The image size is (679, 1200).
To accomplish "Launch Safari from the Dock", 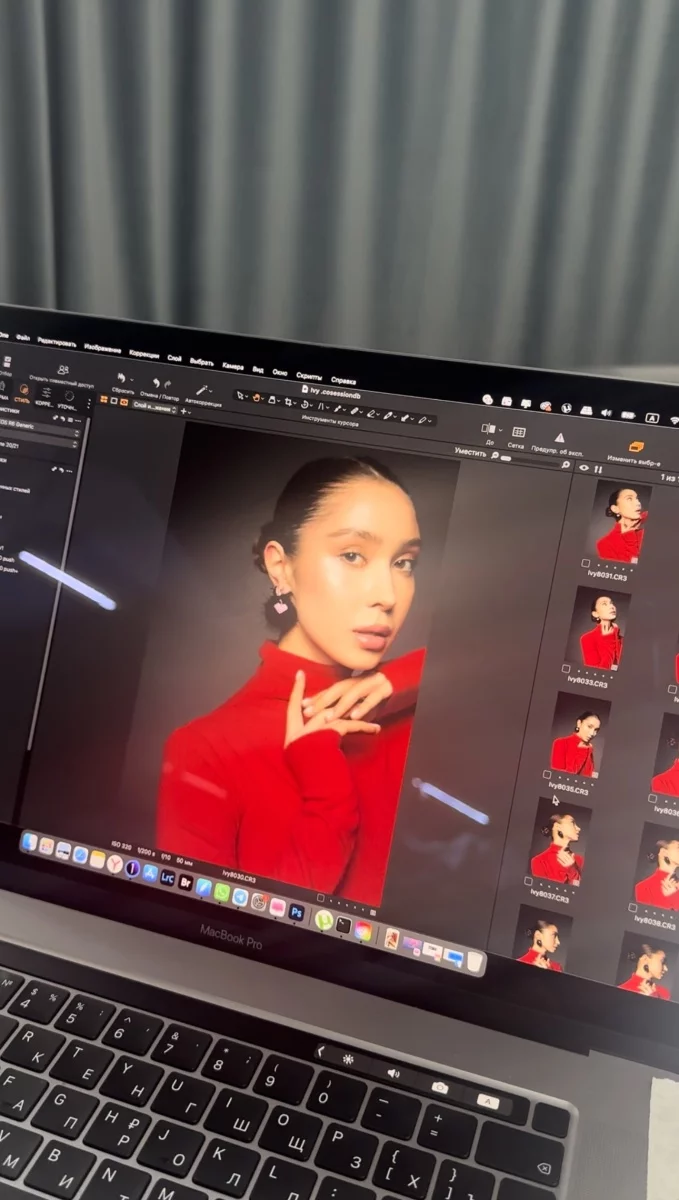I will point(80,855).
